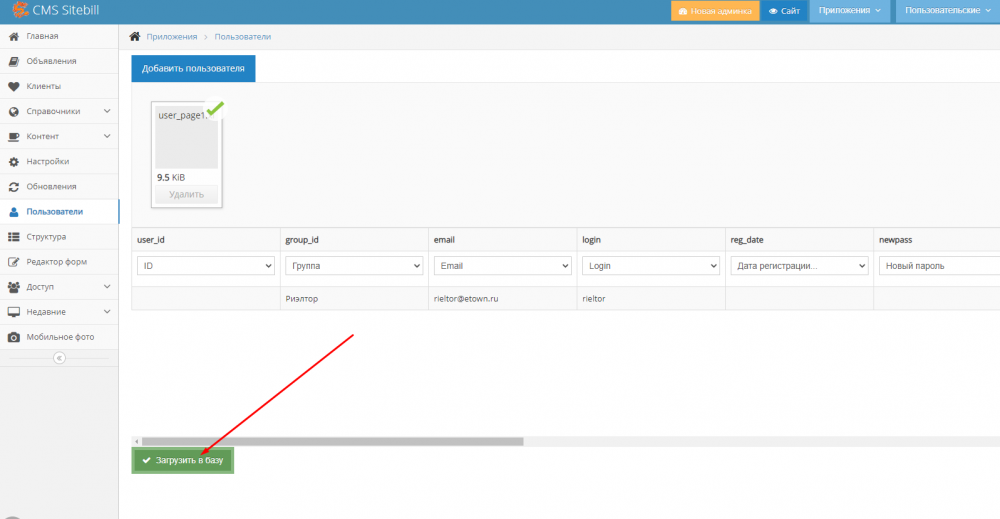Click the book icon for Объявления
1000x519 pixels.
[x=14, y=62]
